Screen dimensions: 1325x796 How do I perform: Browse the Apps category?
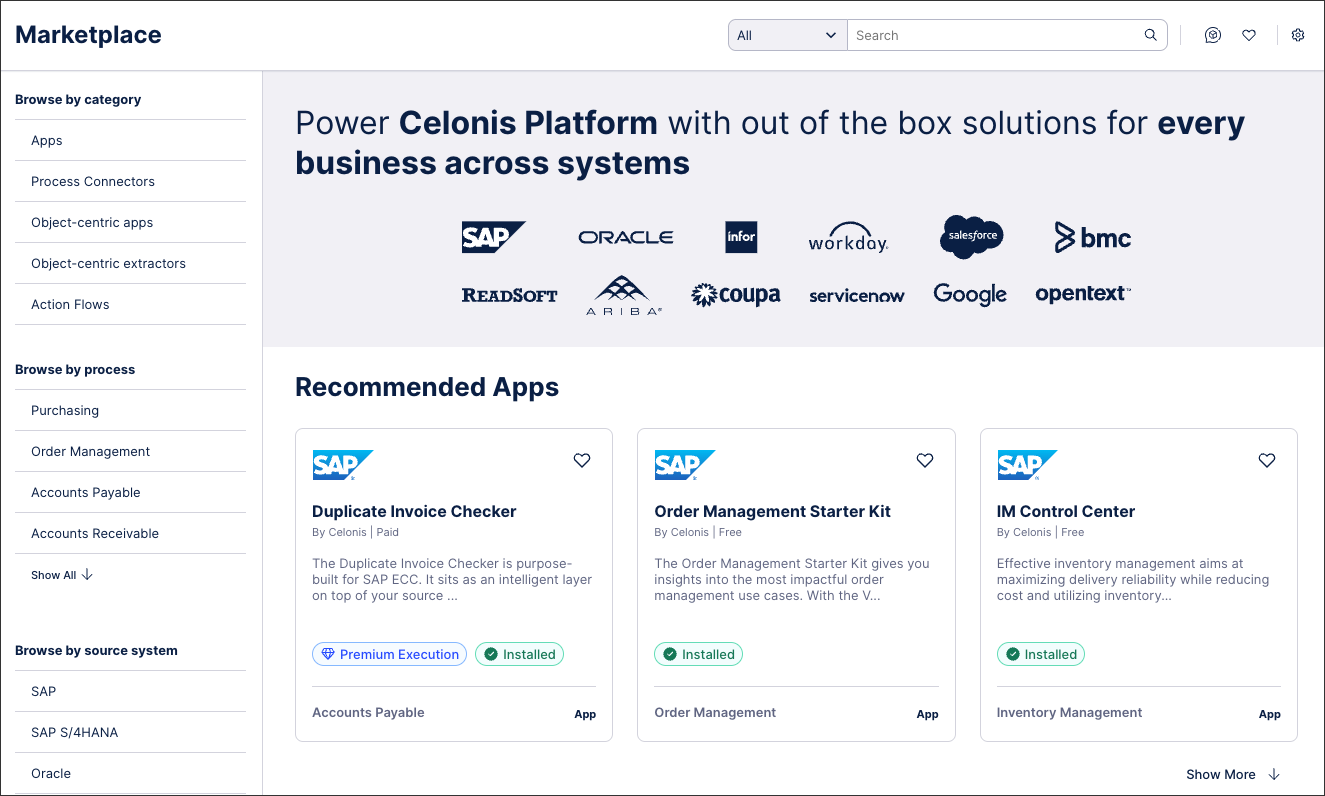coord(130,140)
